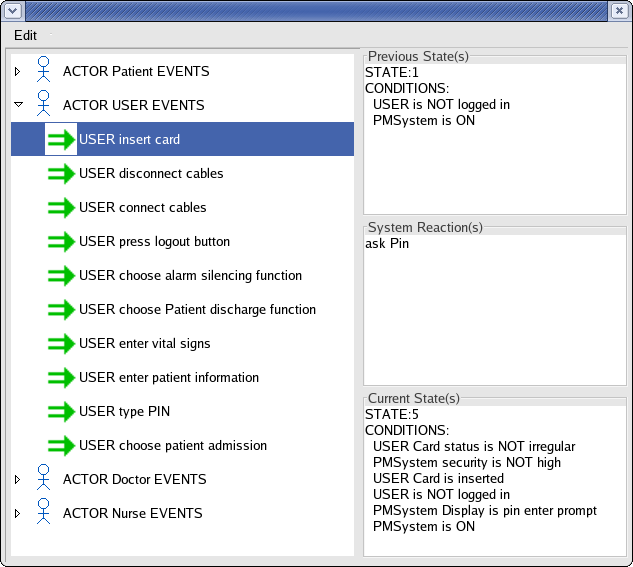Click green arrow beside USER enter vital signs
This screenshot has height=567, width=633.
(x=62, y=344)
